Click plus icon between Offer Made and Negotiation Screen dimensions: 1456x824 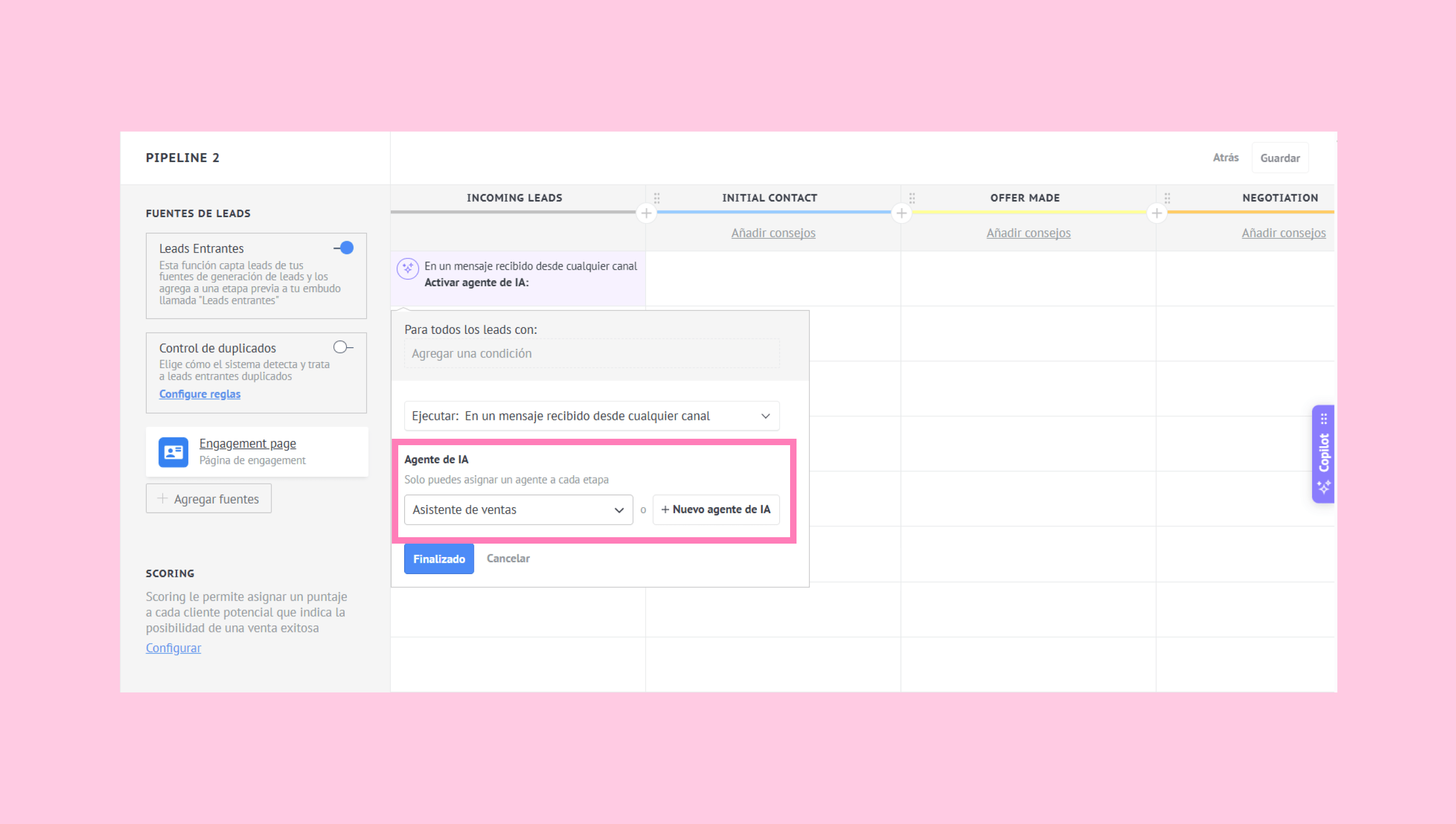(1157, 213)
